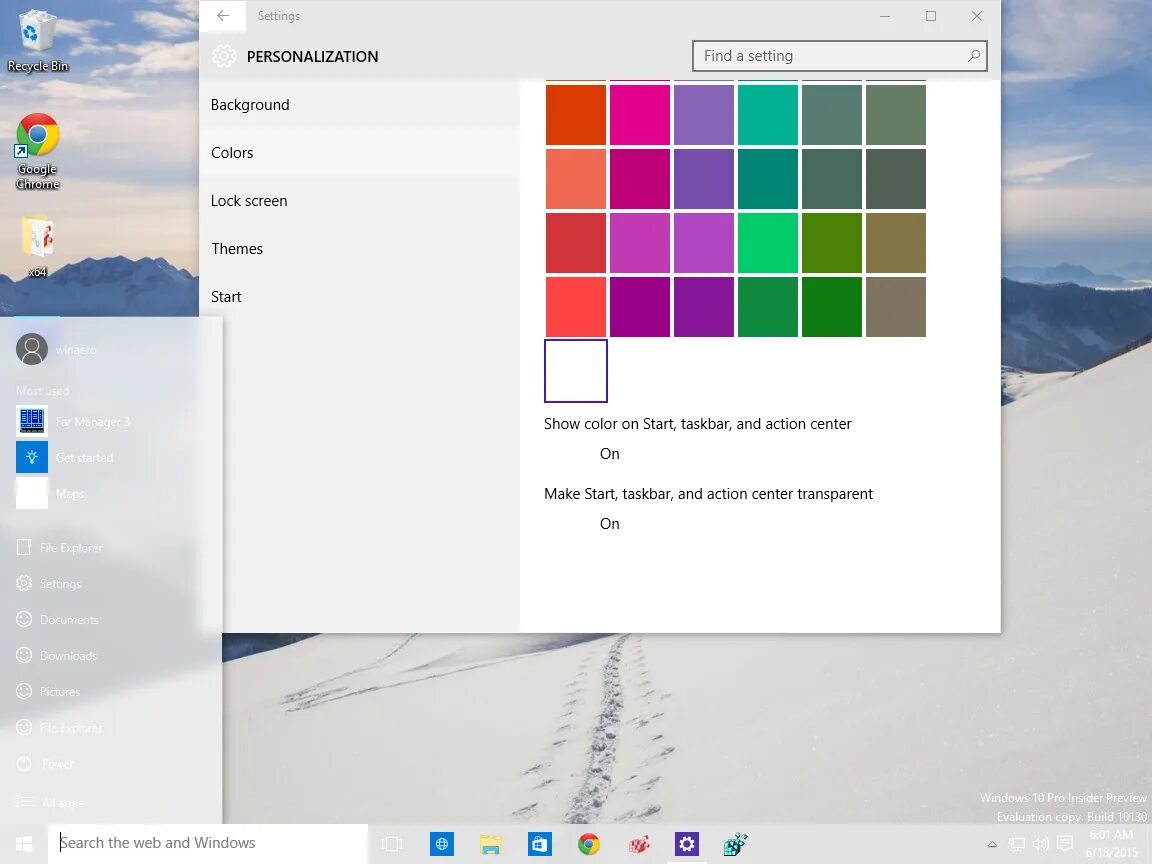Click the red cubes app on taskbar
Viewport: 1152px width, 864px height.
[x=638, y=844]
